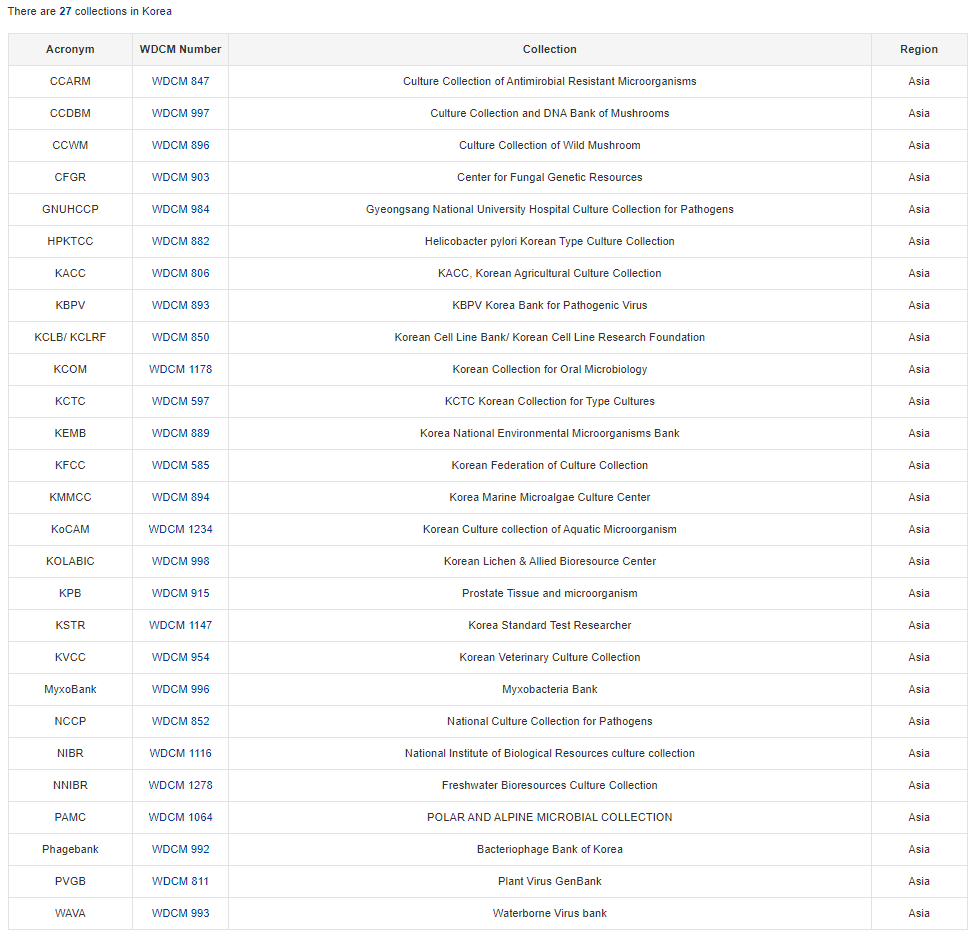Open WDCM 998 link

click(180, 561)
